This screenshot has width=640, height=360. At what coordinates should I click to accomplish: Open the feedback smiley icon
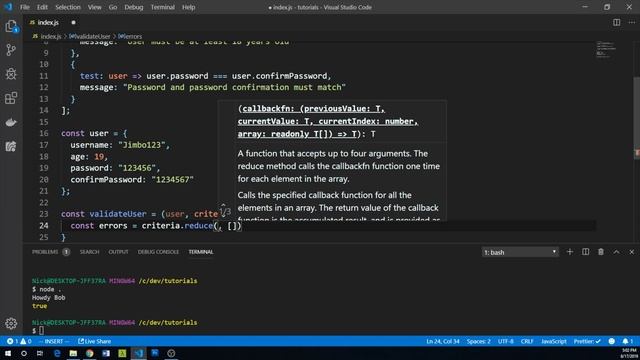pyautogui.click(x=611, y=341)
